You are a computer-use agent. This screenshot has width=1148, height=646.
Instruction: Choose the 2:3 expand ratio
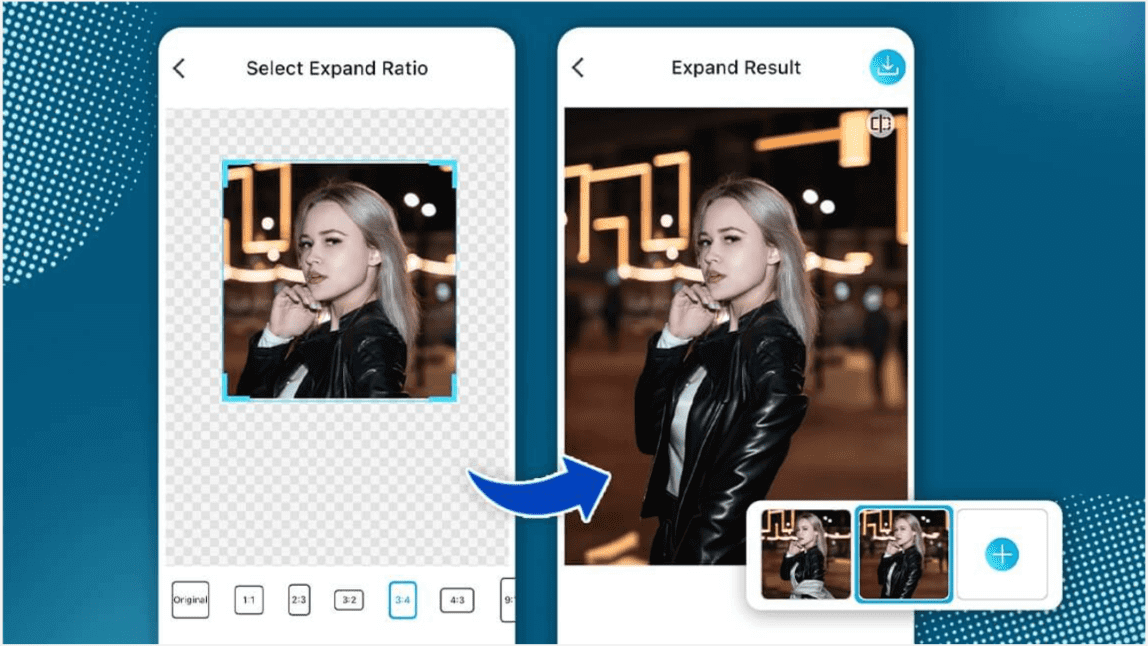pyautogui.click(x=299, y=600)
